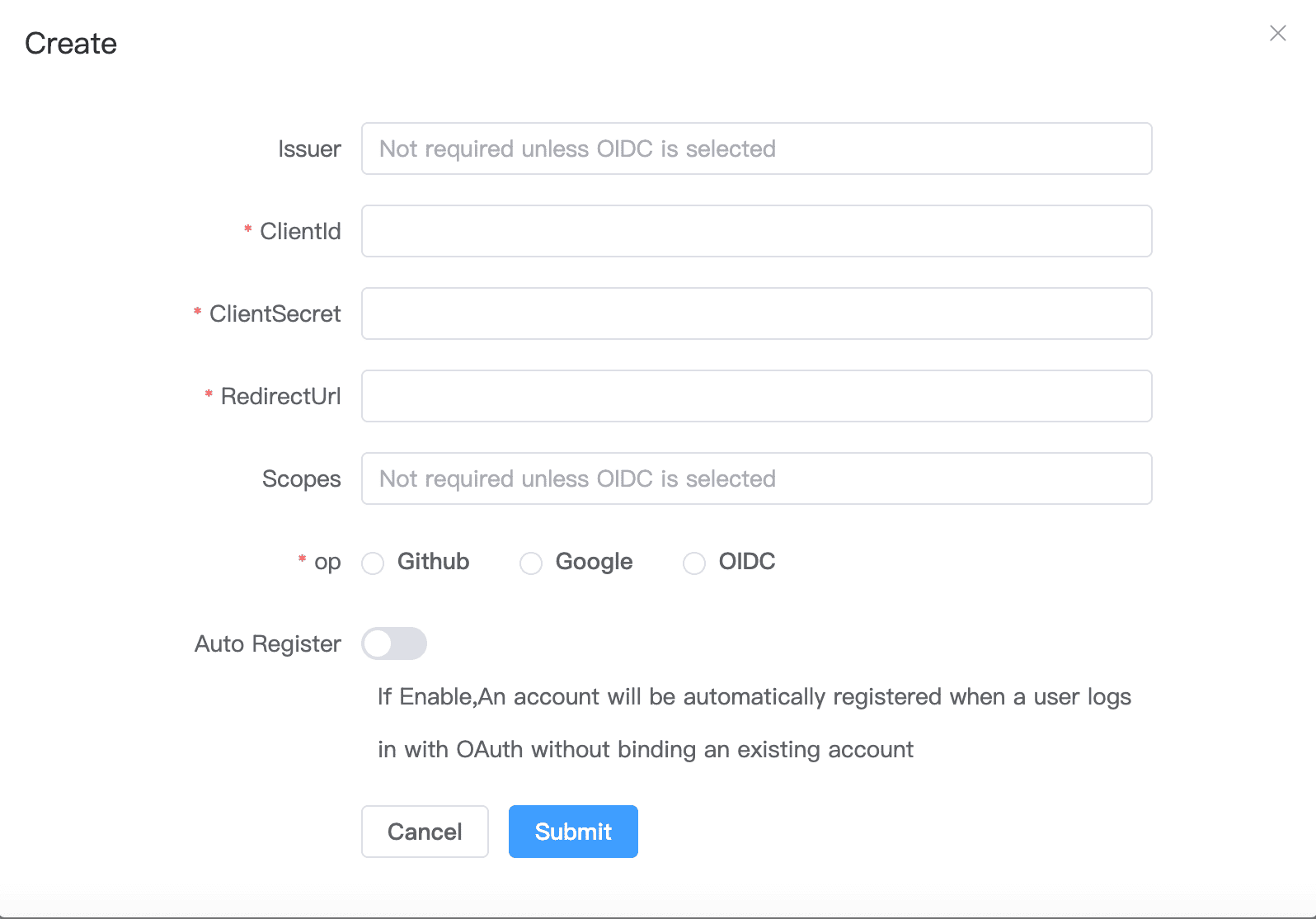Image resolution: width=1316 pixels, height=919 pixels.
Task: Click the Auto Register label
Action: [x=267, y=643]
